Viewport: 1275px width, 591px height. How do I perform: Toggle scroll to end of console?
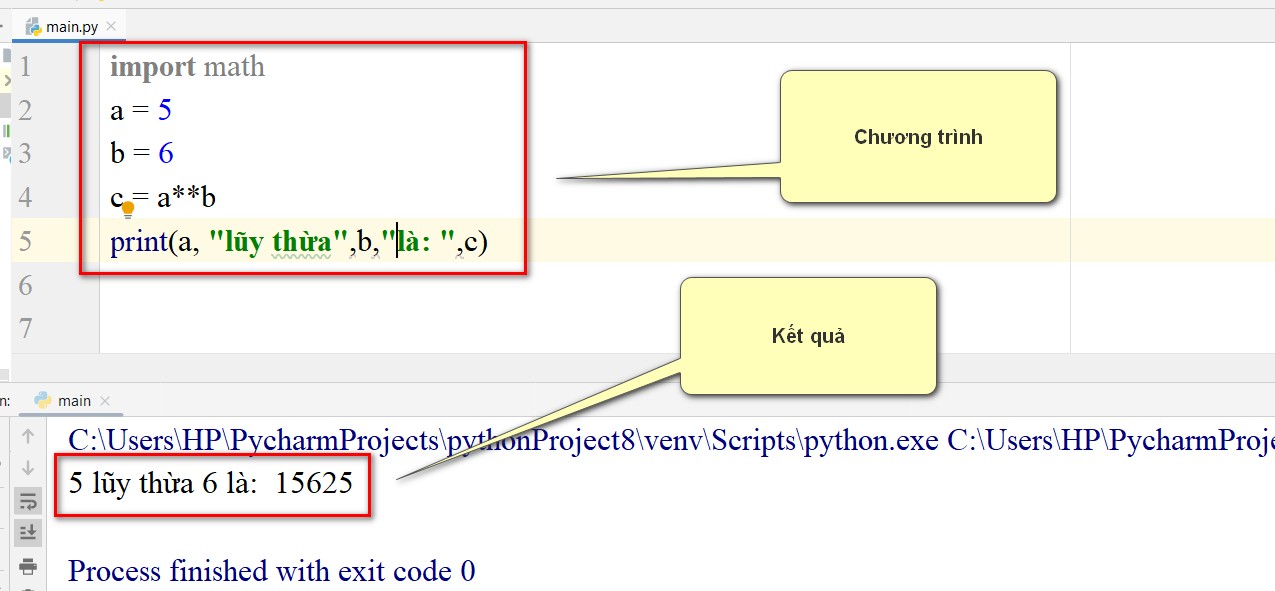28,532
